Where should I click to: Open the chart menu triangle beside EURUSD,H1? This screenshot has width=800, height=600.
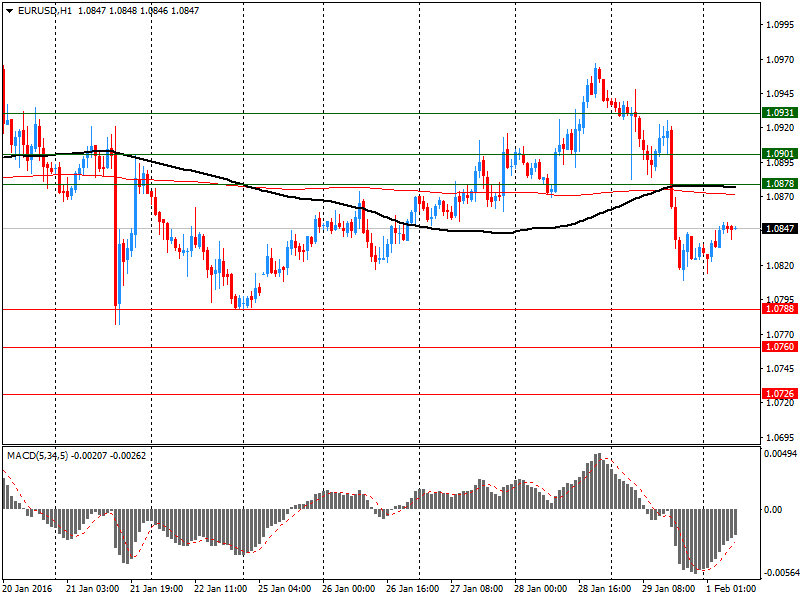tap(10, 11)
